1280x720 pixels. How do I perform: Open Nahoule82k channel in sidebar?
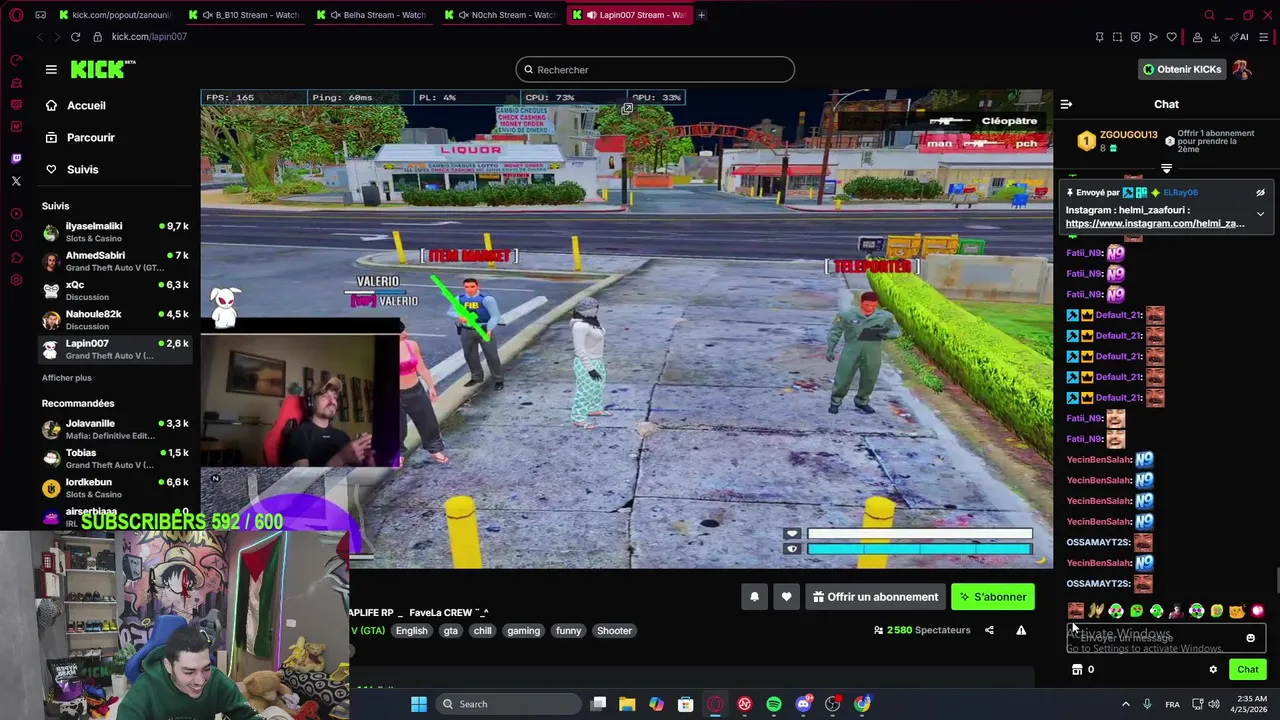click(115, 319)
